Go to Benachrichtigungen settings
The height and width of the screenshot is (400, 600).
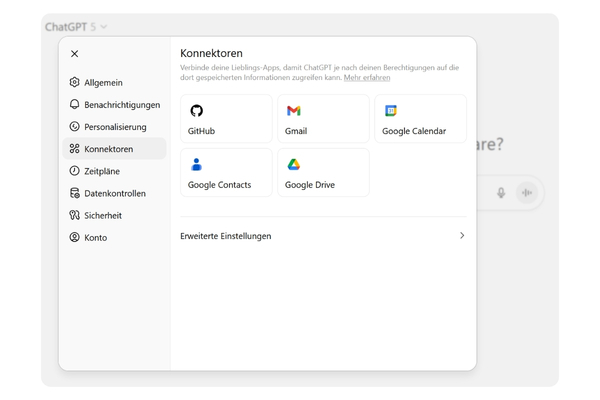(x=114, y=104)
